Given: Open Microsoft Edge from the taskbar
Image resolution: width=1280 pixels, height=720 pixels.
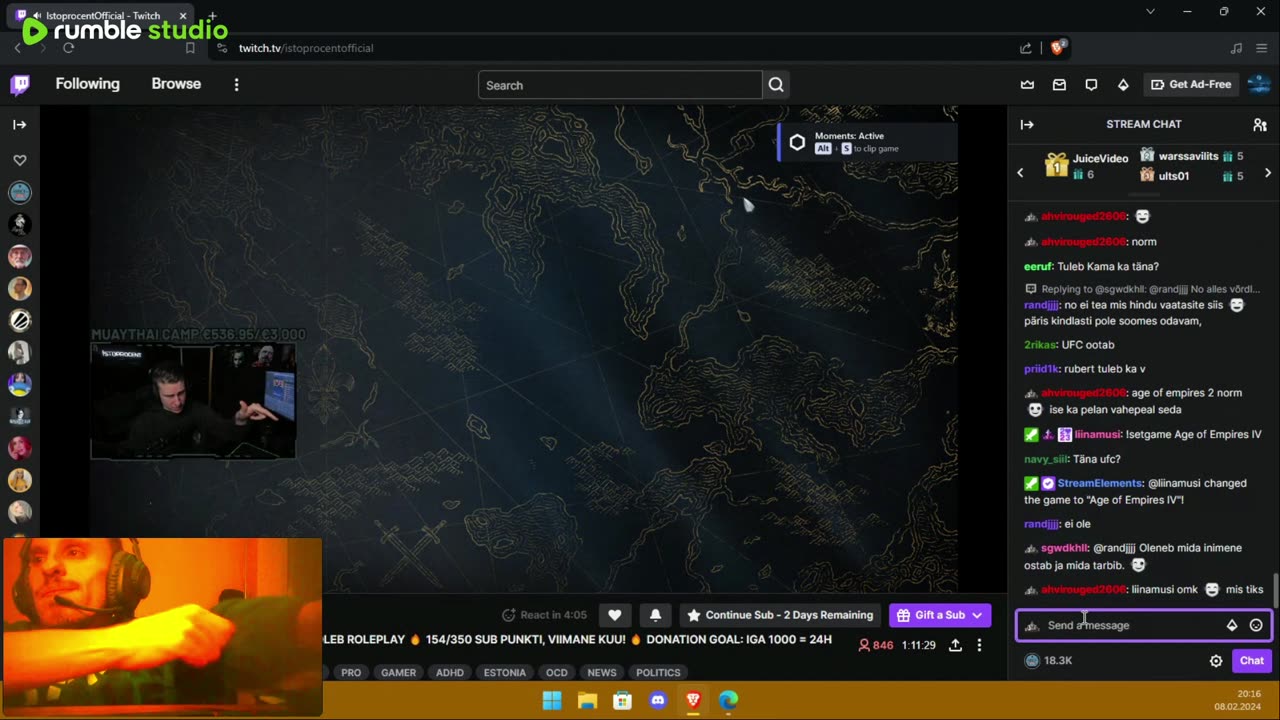Looking at the screenshot, I should [728, 700].
